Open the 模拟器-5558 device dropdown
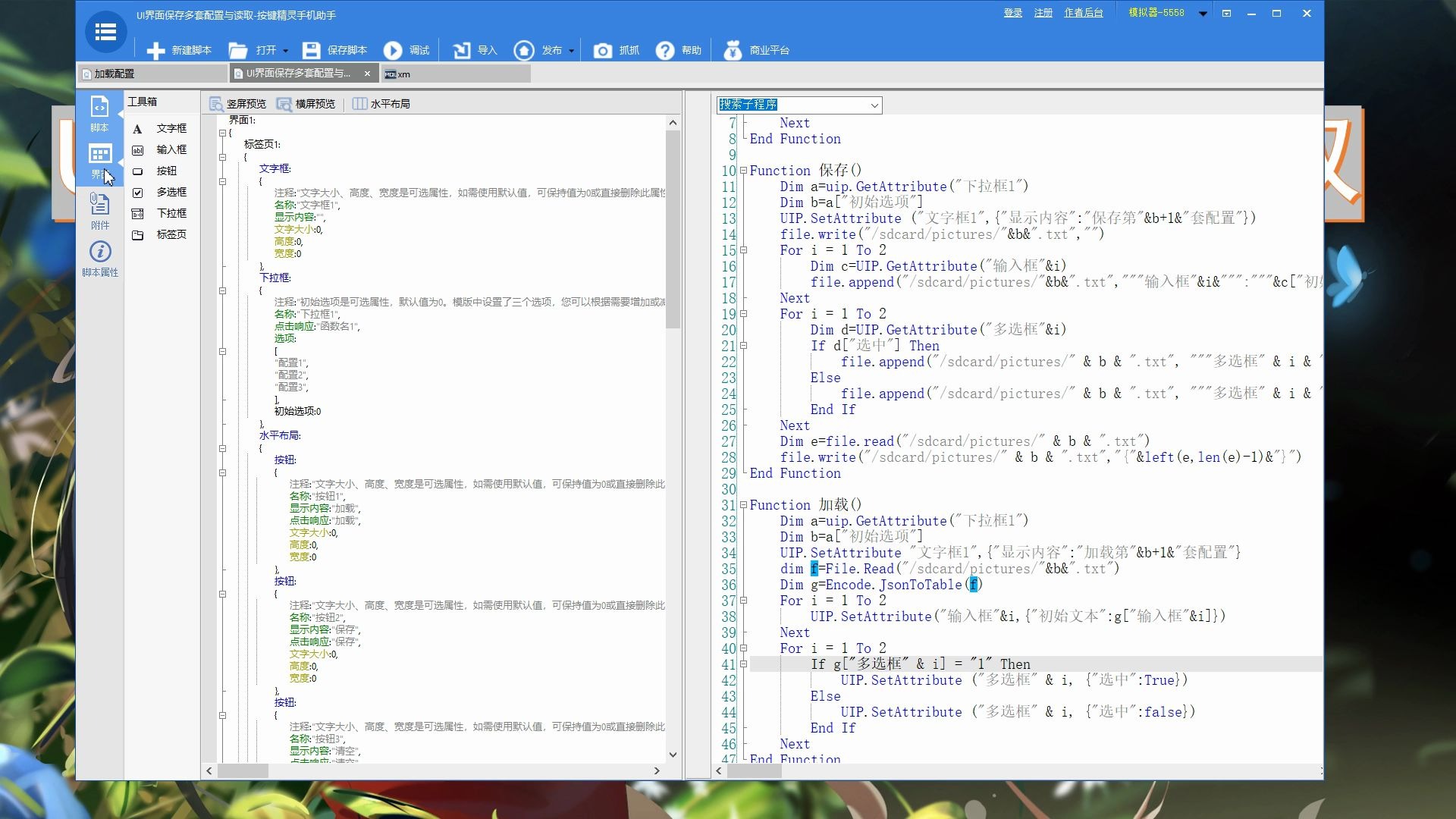This screenshot has width=1456, height=819. click(1203, 14)
